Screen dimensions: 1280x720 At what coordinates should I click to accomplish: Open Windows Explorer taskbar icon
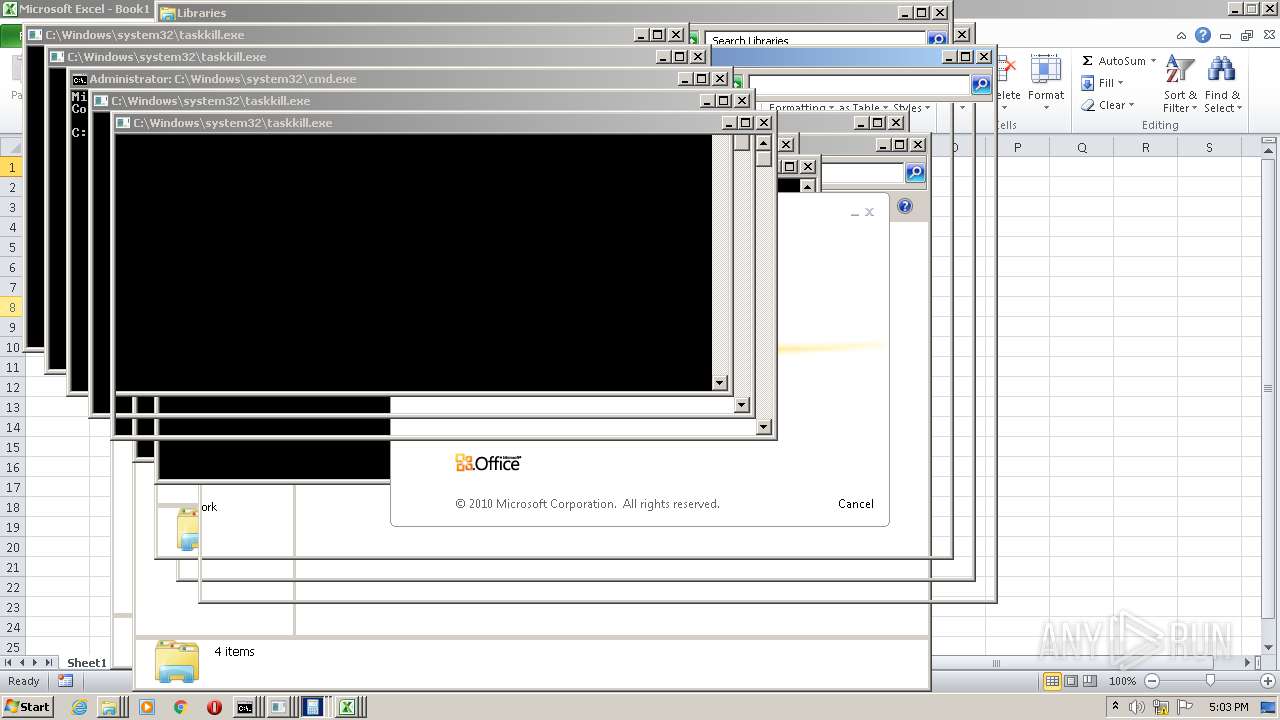coord(108,707)
